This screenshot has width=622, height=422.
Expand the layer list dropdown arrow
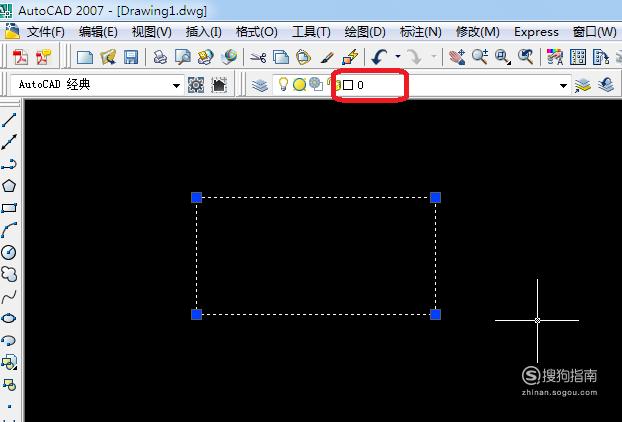pyautogui.click(x=563, y=85)
